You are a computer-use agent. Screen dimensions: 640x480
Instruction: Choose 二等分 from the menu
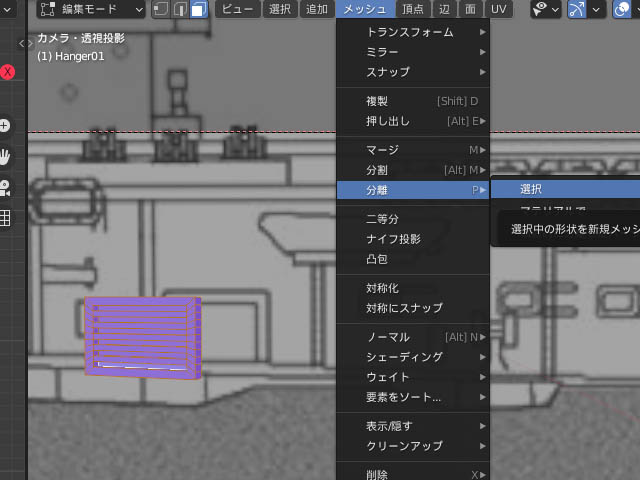413,219
